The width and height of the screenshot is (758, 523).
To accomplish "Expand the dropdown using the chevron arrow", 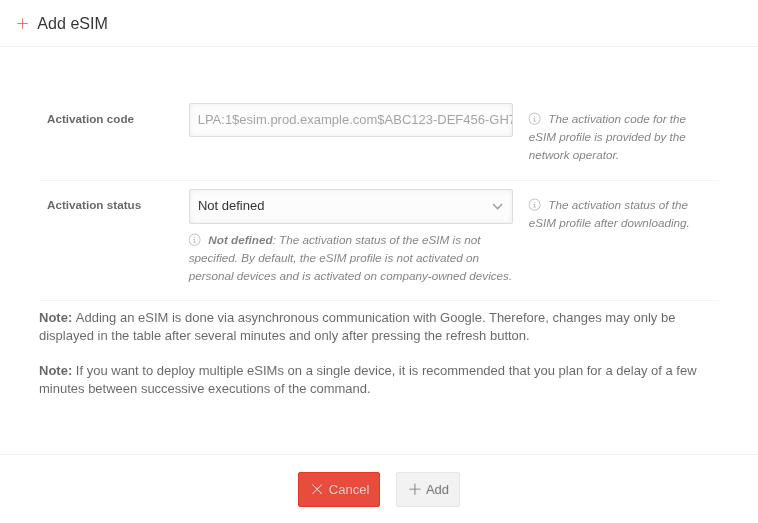I will click(x=497, y=206).
